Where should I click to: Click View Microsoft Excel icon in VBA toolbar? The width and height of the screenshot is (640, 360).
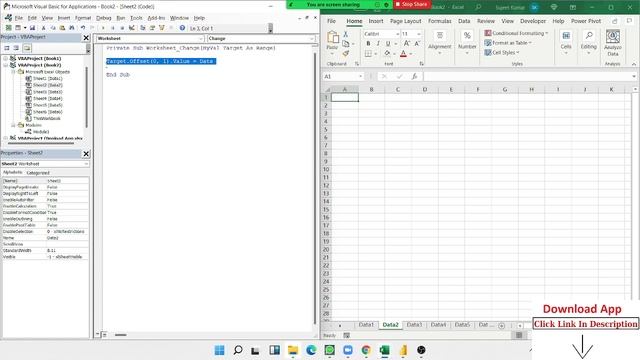(9, 28)
